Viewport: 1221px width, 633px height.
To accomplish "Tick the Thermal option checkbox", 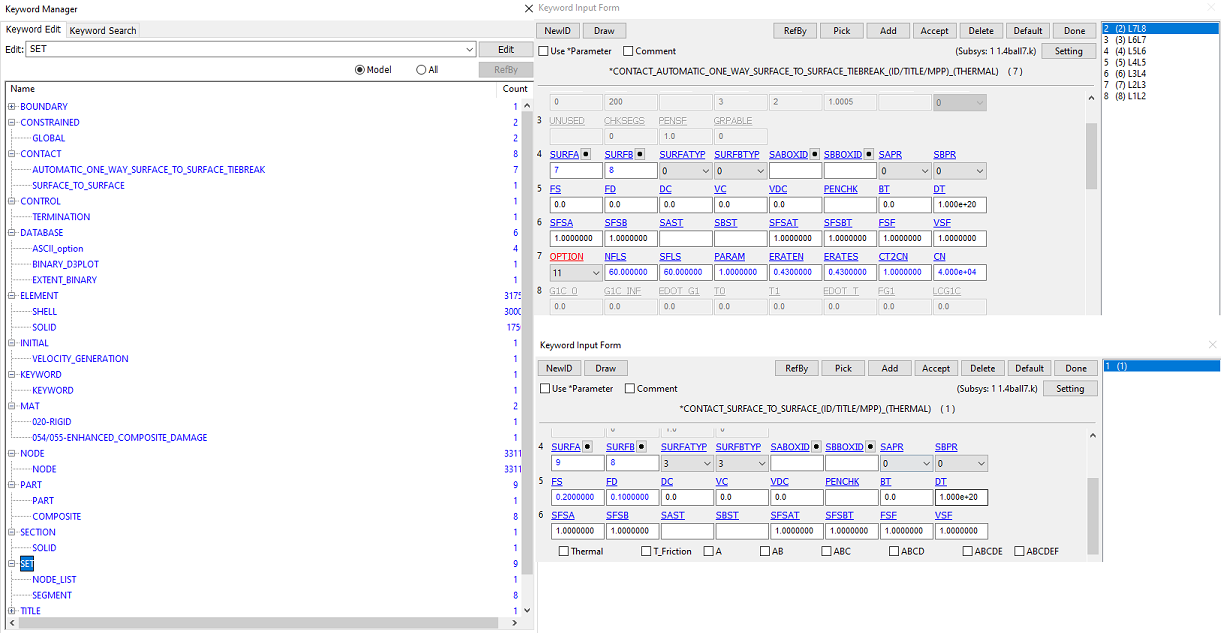I will coord(564,551).
